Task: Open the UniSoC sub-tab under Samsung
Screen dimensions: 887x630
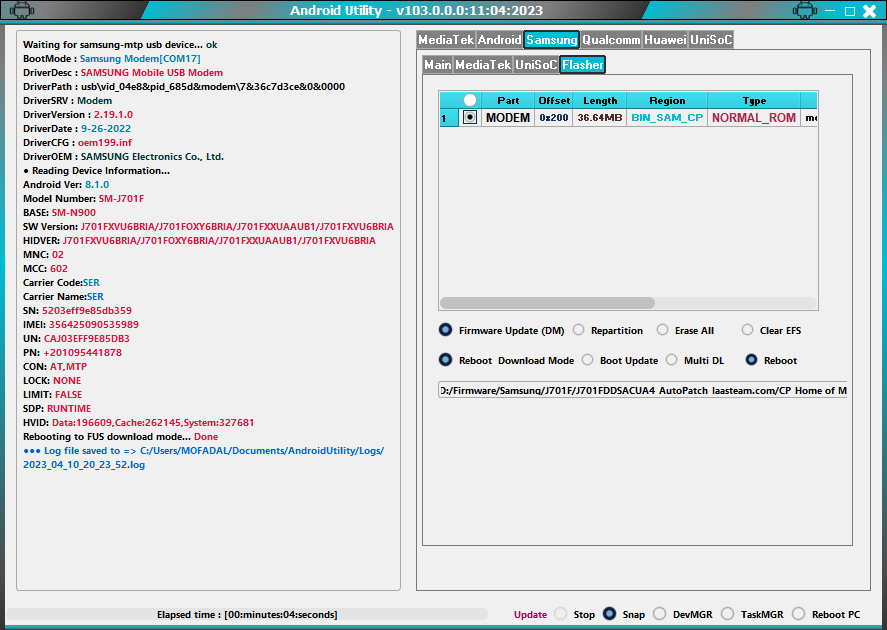Action: [536, 64]
